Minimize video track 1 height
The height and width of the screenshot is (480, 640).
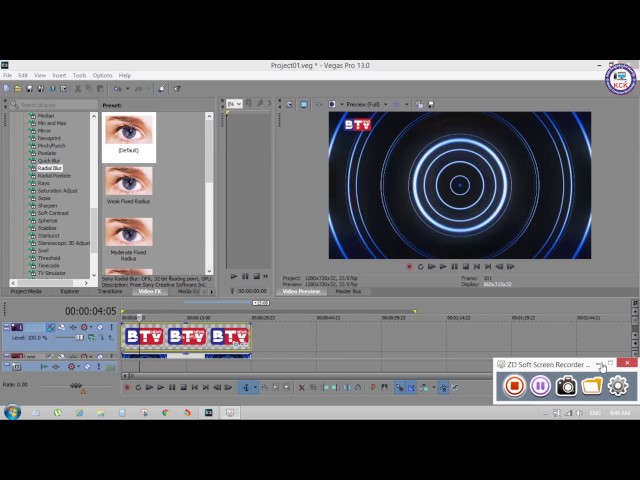coord(6,327)
